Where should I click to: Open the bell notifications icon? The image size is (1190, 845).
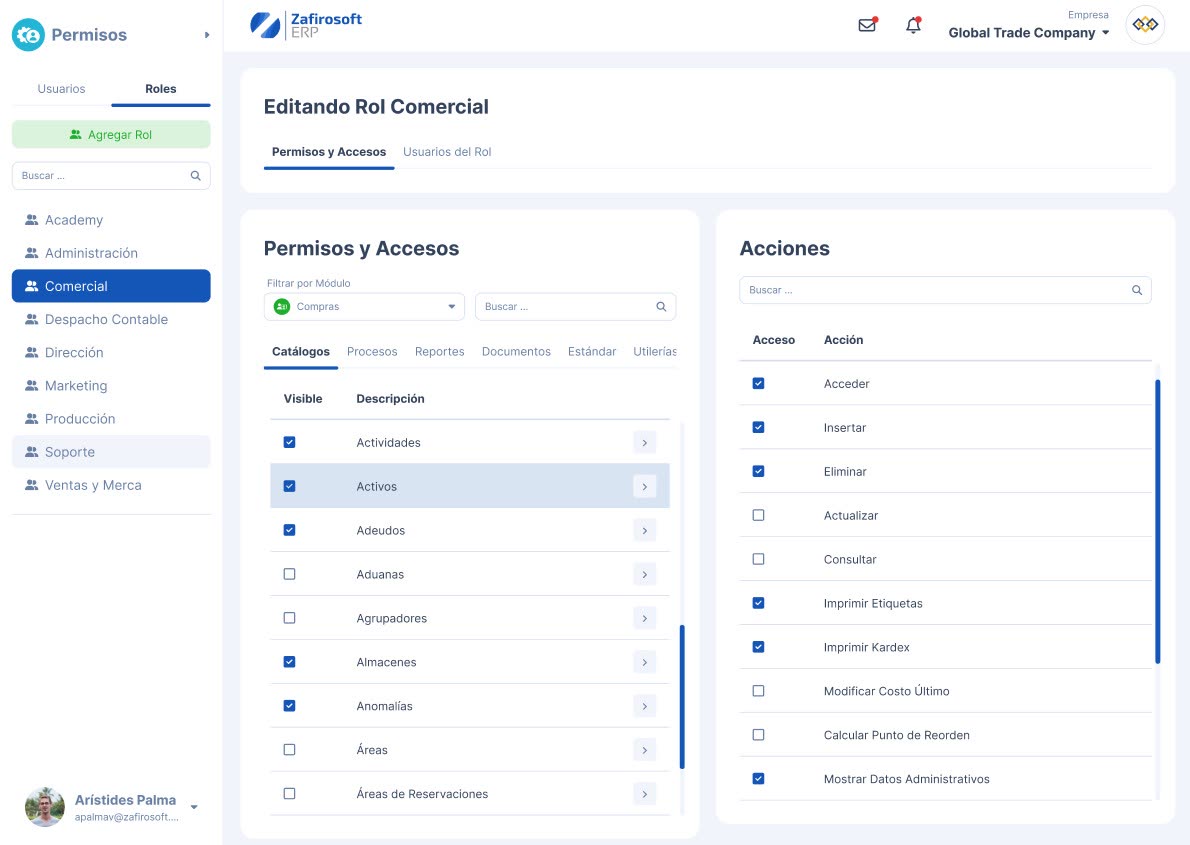[913, 25]
